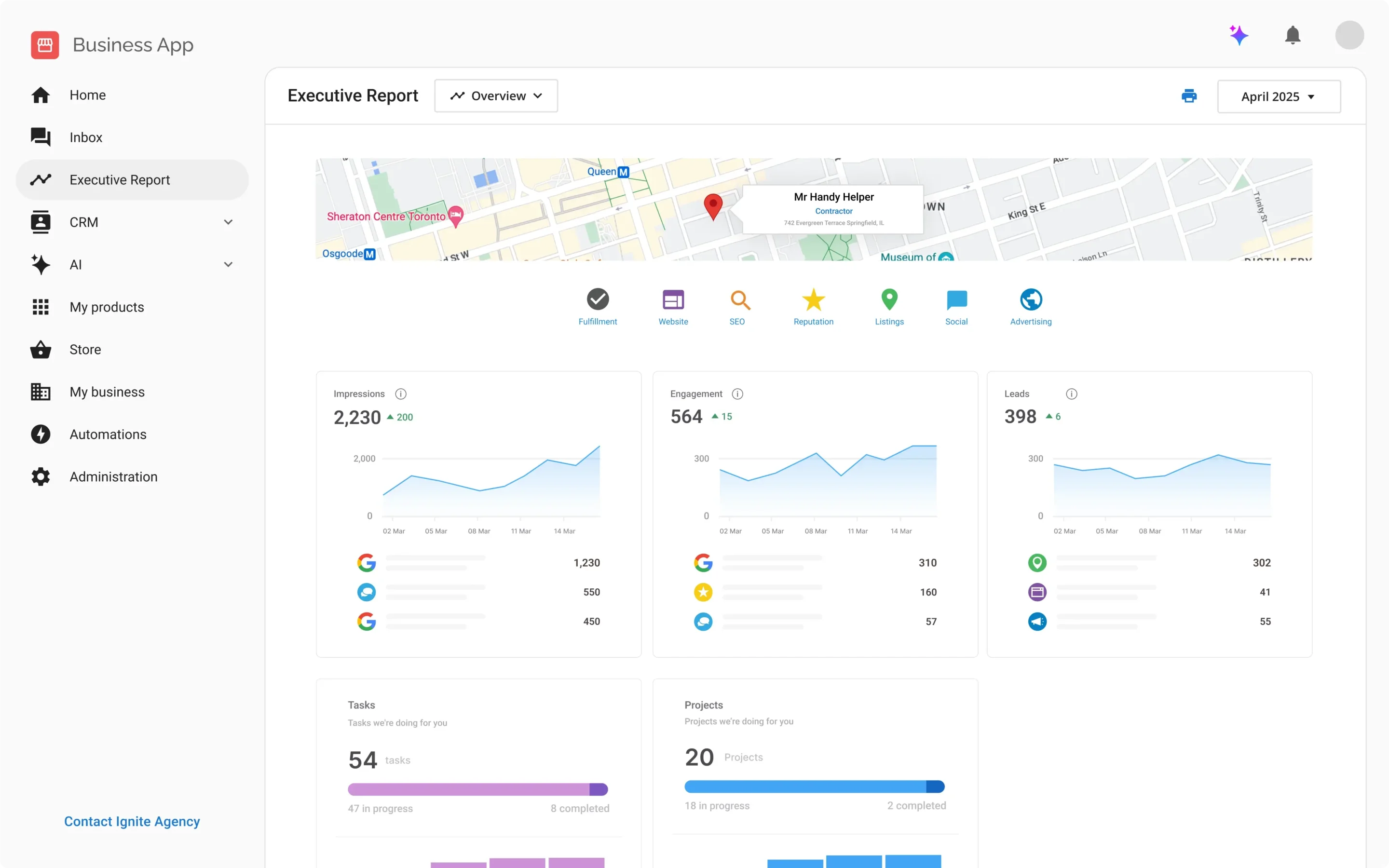Expand the CRM section

228,222
